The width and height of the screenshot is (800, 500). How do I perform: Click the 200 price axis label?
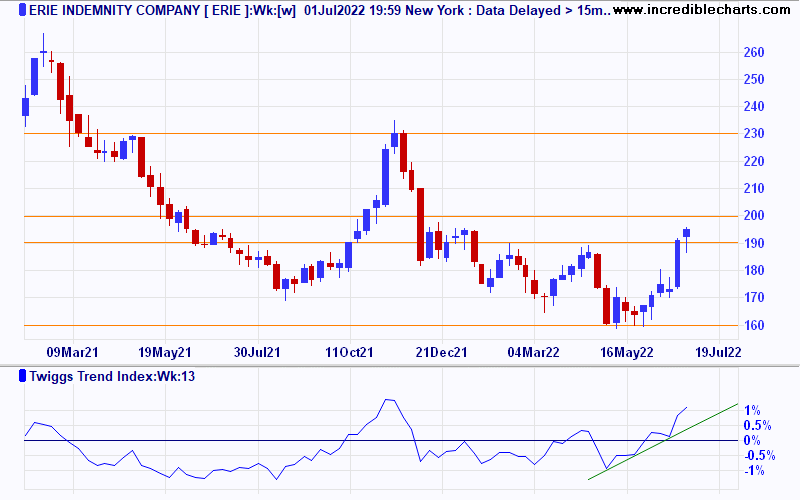click(754, 215)
